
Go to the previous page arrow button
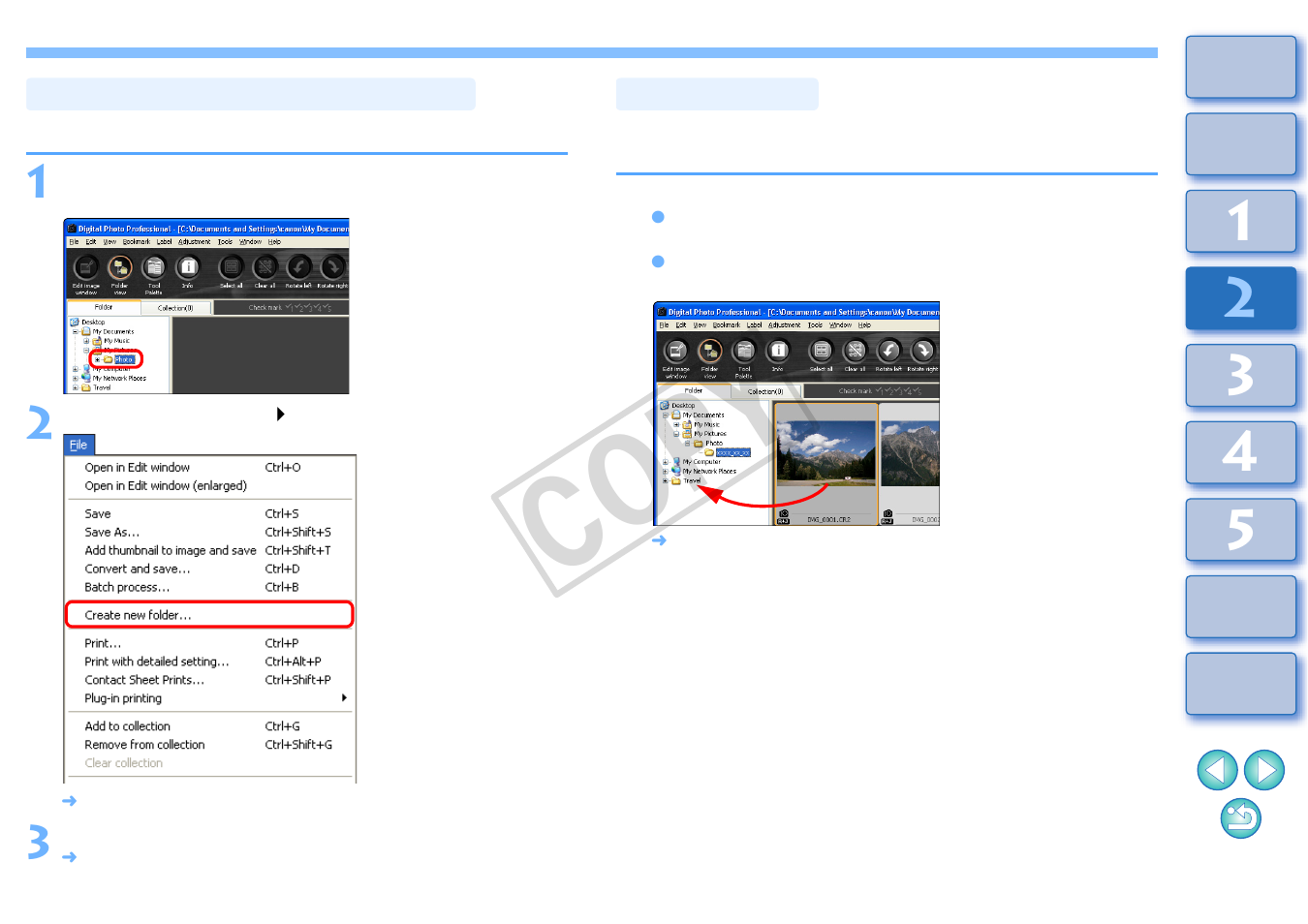click(x=1217, y=771)
